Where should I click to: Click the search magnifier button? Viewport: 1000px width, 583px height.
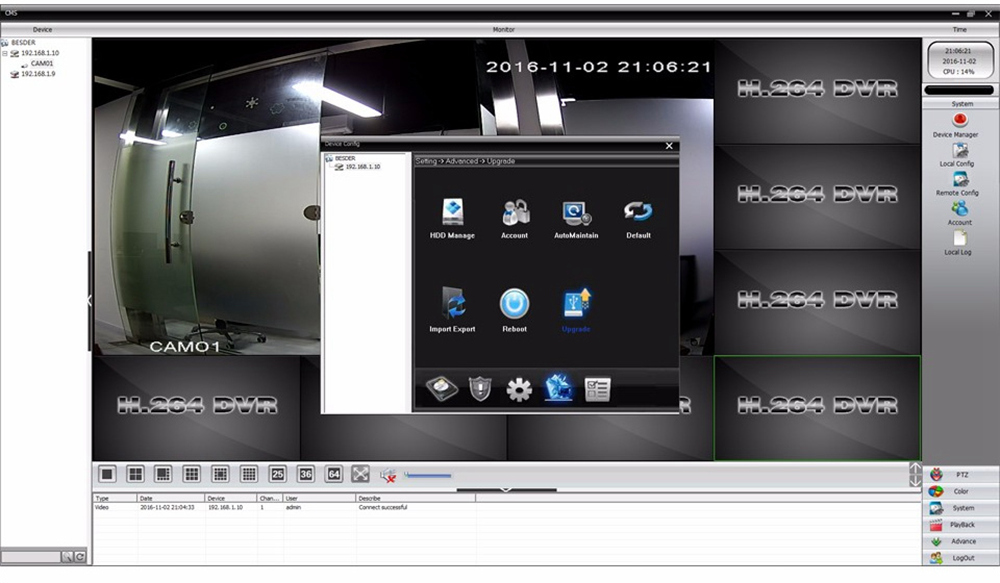click(67, 557)
